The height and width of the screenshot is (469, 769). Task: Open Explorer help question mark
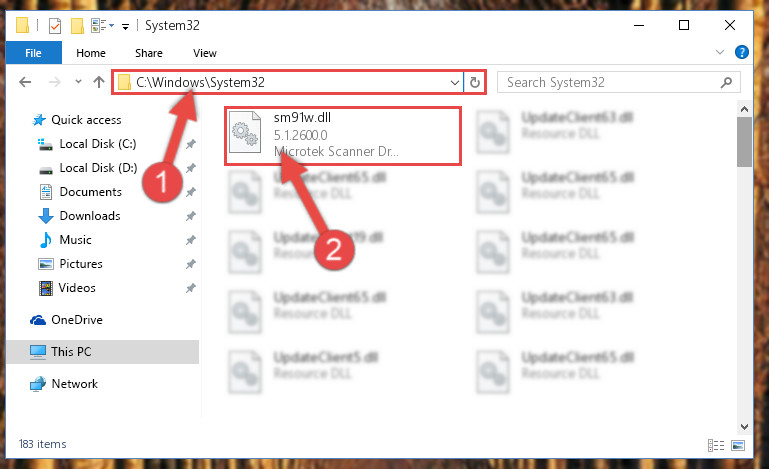742,52
